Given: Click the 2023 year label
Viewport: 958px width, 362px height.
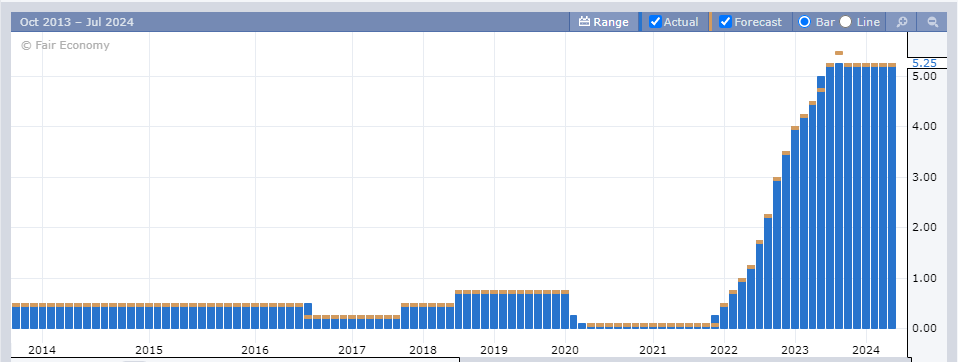Looking at the screenshot, I should pos(795,350).
